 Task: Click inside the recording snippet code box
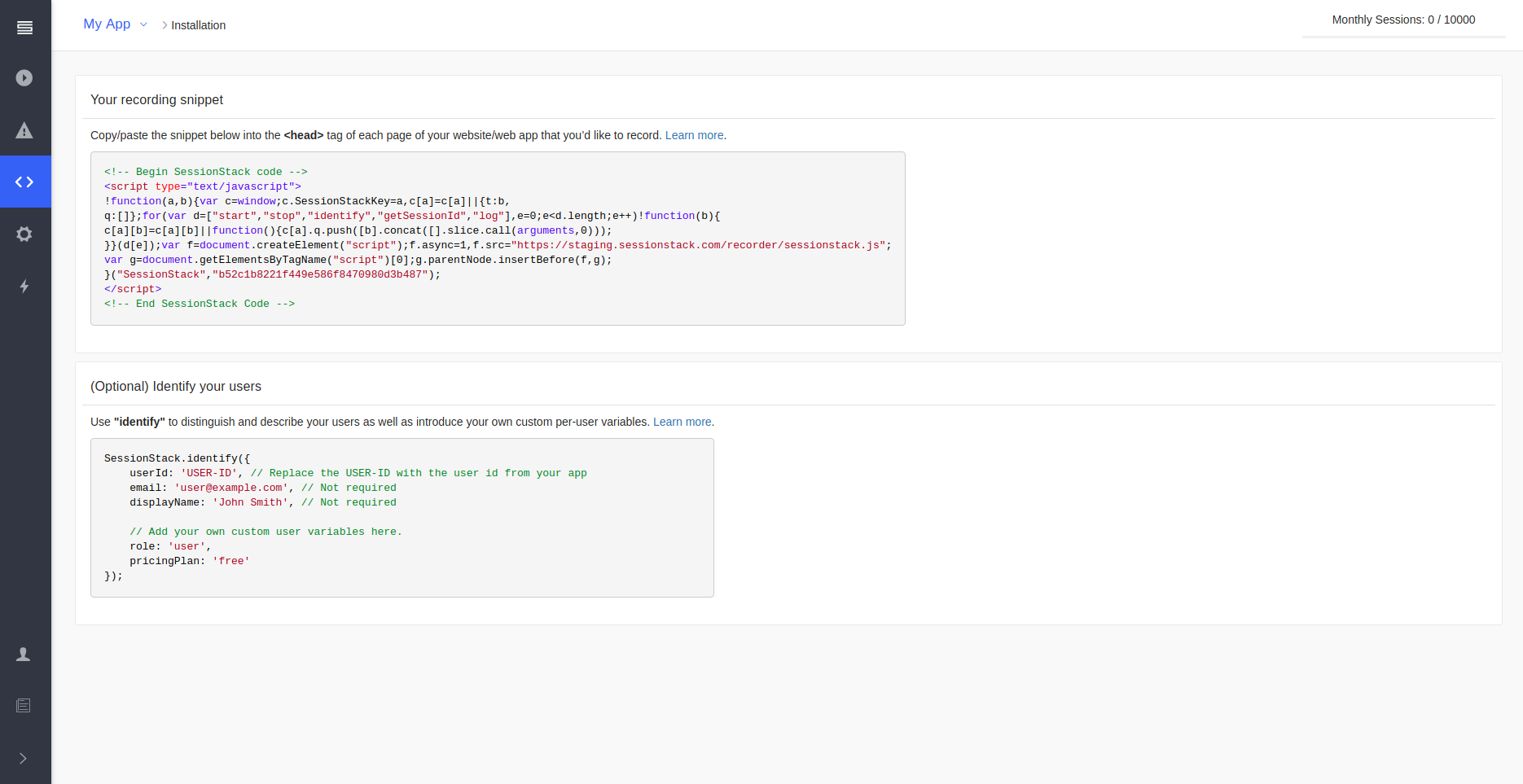pos(498,239)
